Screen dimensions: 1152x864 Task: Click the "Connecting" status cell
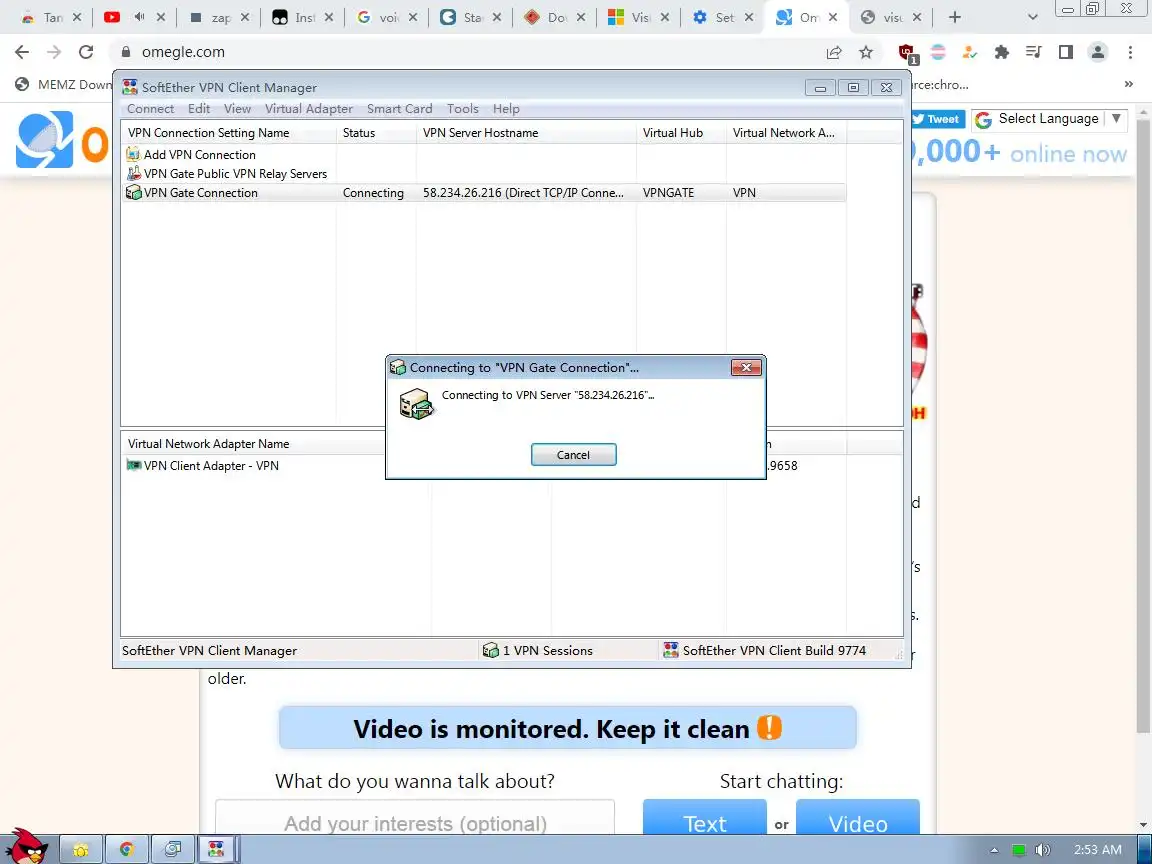point(373,192)
